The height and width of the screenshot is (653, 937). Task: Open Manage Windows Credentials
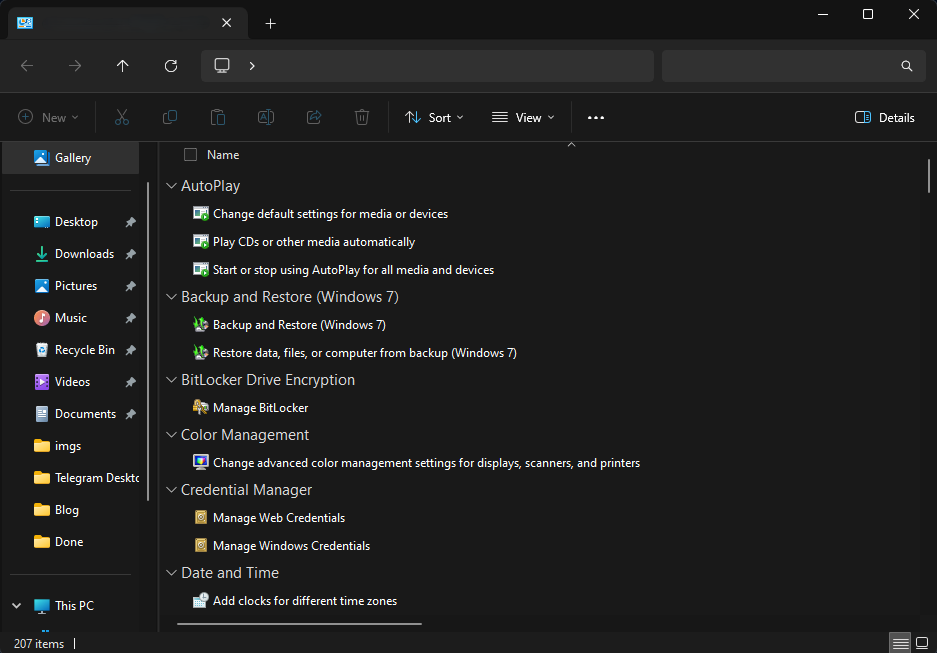click(282, 546)
